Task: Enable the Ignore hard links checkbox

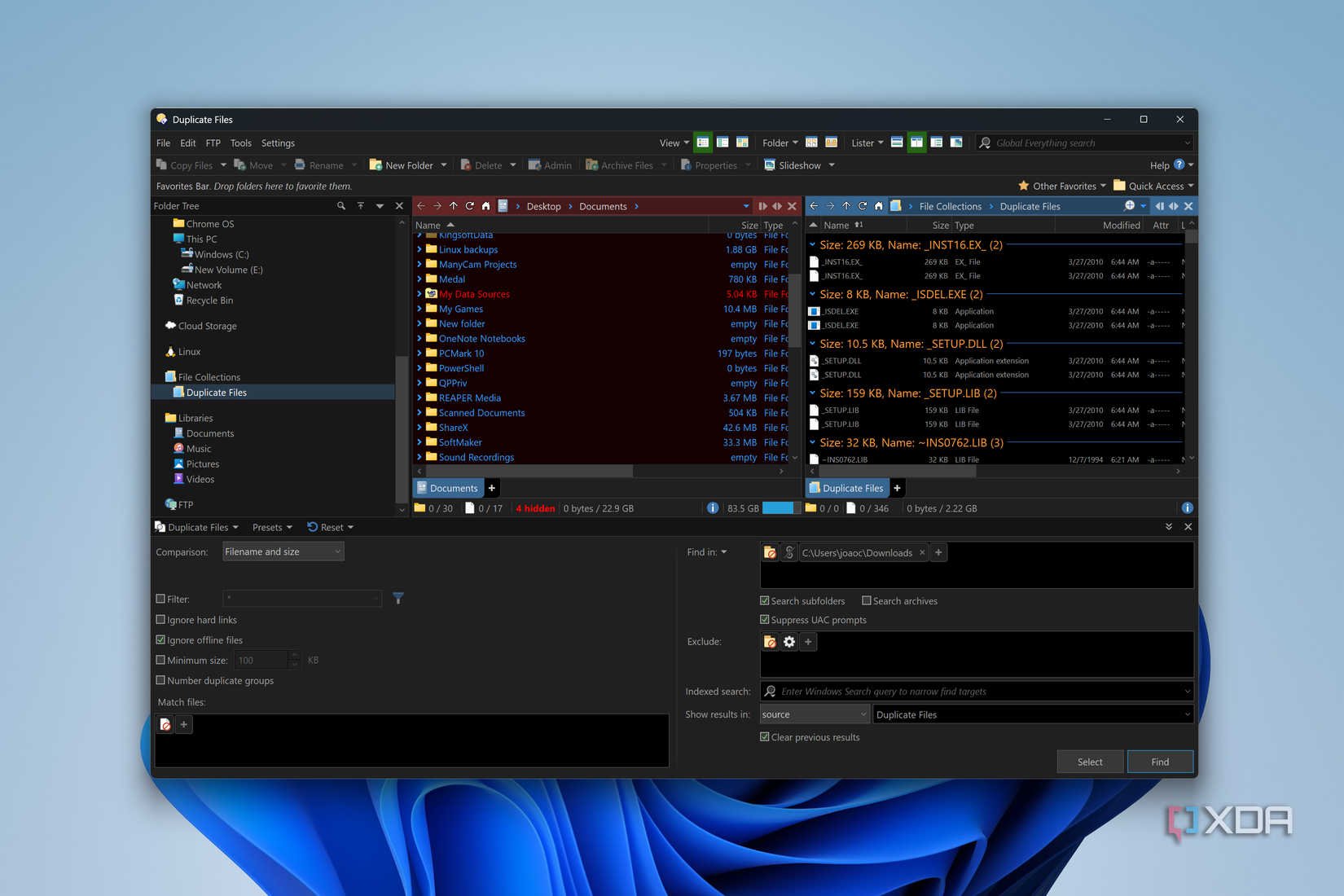Action: pos(161,620)
